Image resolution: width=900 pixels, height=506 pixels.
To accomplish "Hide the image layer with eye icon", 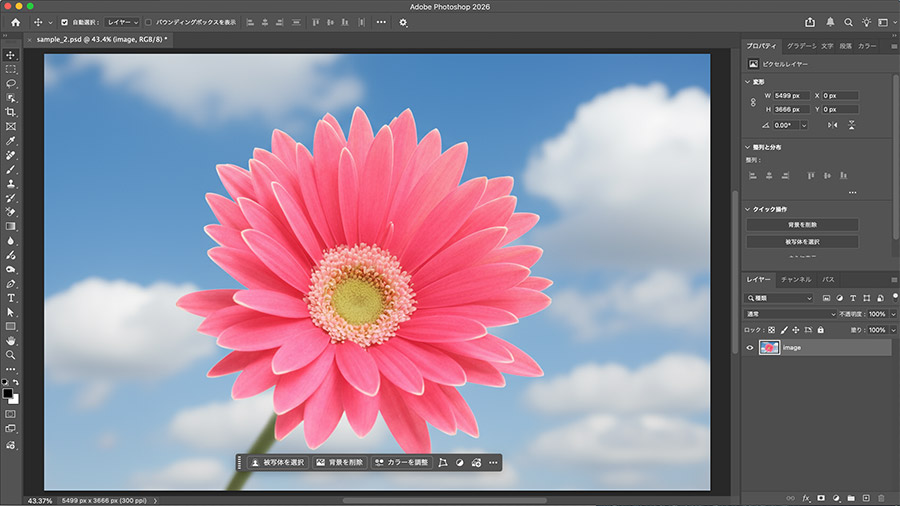I will pos(750,348).
